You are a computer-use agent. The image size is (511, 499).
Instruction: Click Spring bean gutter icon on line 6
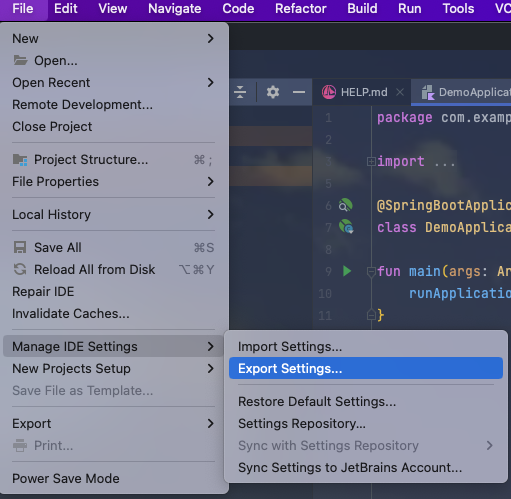345,205
